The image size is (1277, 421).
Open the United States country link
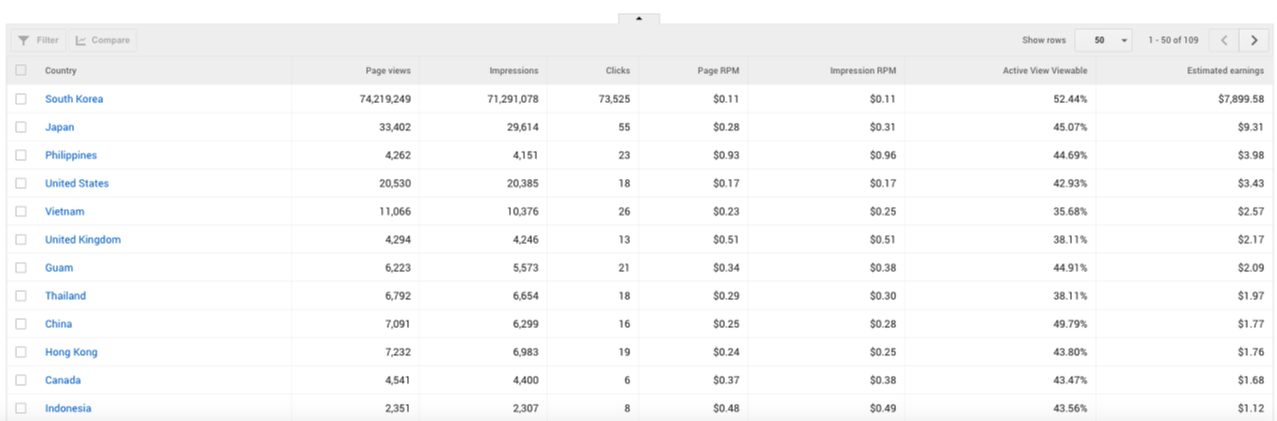point(77,183)
